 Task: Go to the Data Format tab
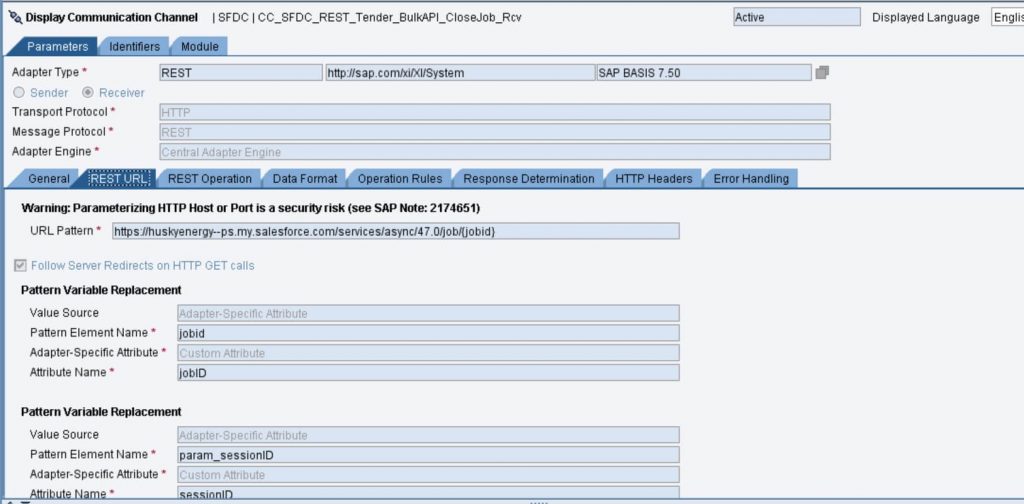[305, 178]
